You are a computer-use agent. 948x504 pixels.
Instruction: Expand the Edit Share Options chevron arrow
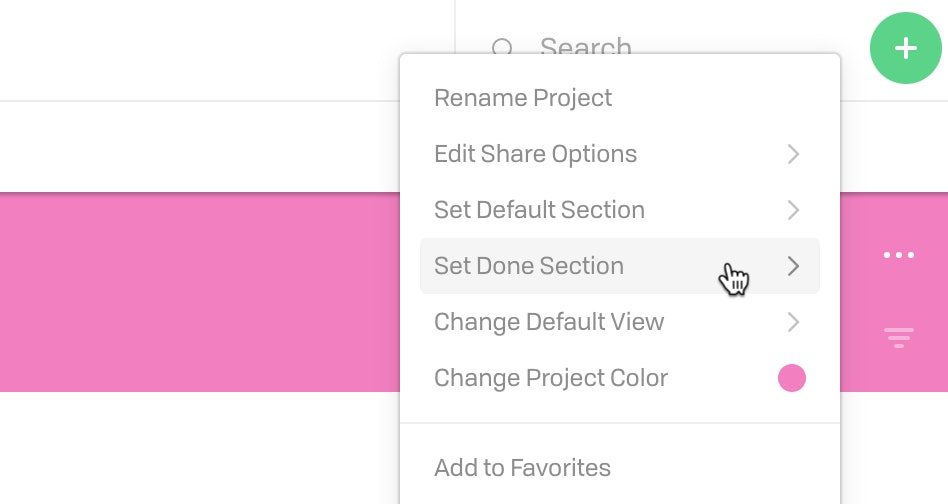[x=793, y=154]
